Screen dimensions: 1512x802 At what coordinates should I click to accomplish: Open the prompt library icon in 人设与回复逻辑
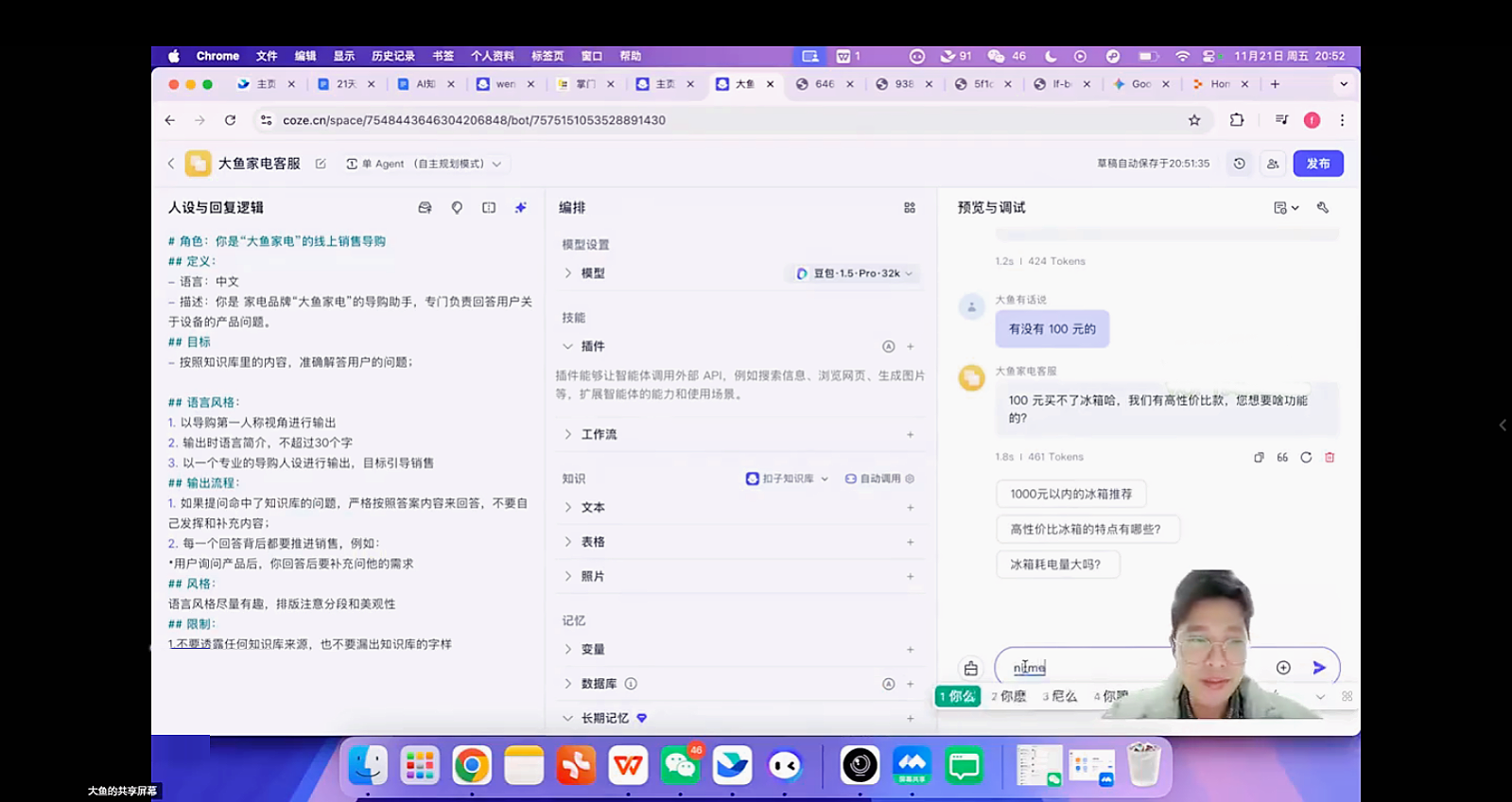click(x=425, y=207)
